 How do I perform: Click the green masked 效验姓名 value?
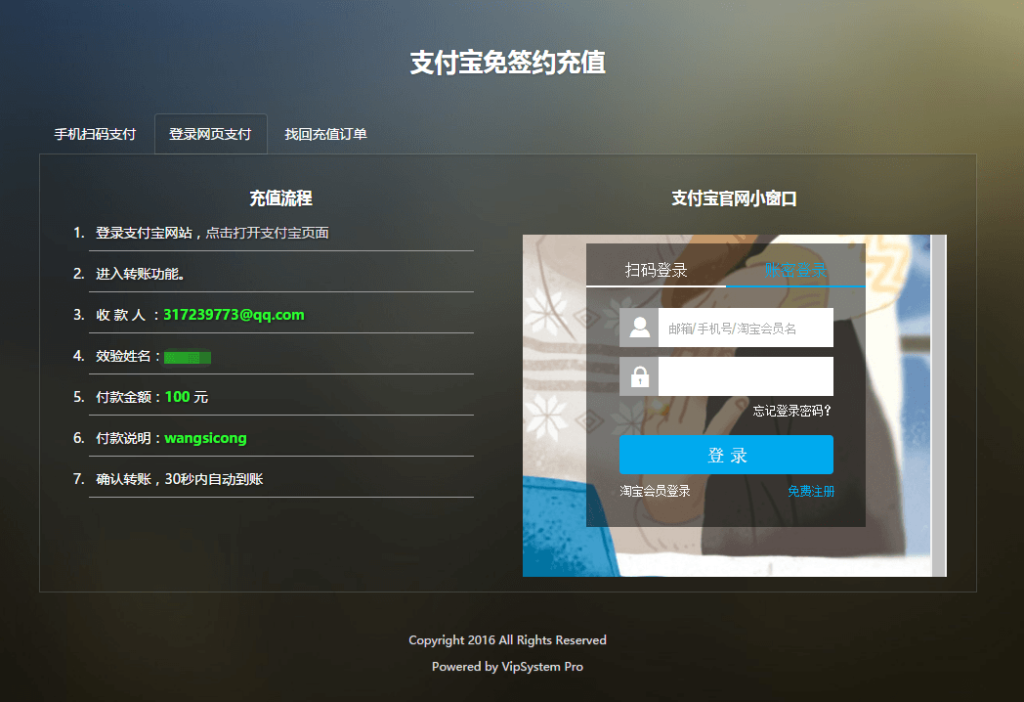click(x=187, y=357)
